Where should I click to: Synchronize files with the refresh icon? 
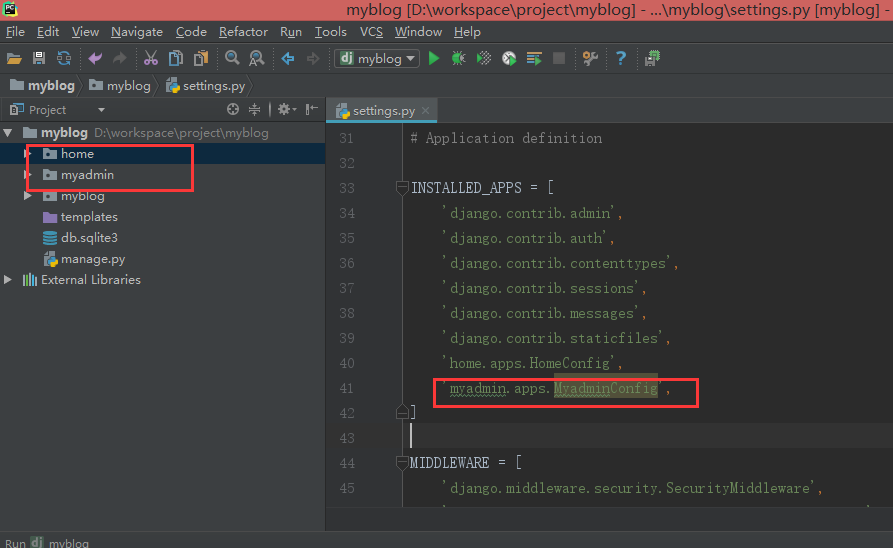(64, 58)
